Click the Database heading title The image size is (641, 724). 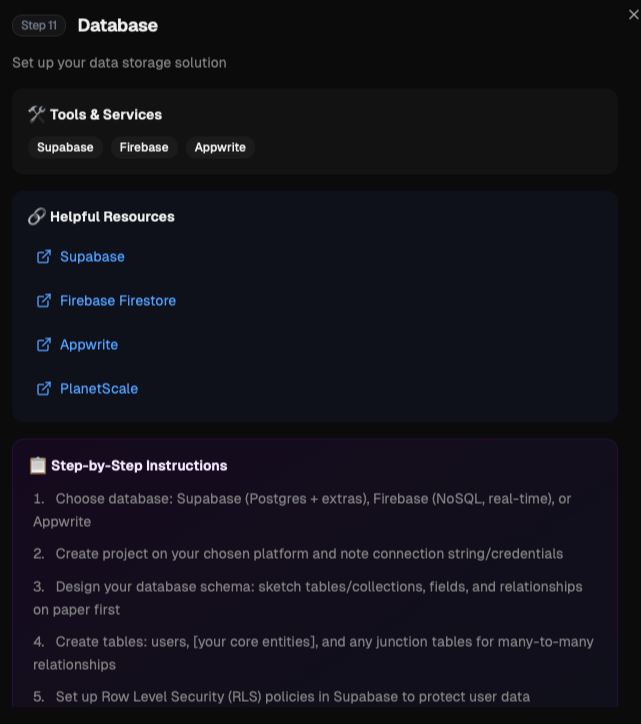(x=117, y=26)
